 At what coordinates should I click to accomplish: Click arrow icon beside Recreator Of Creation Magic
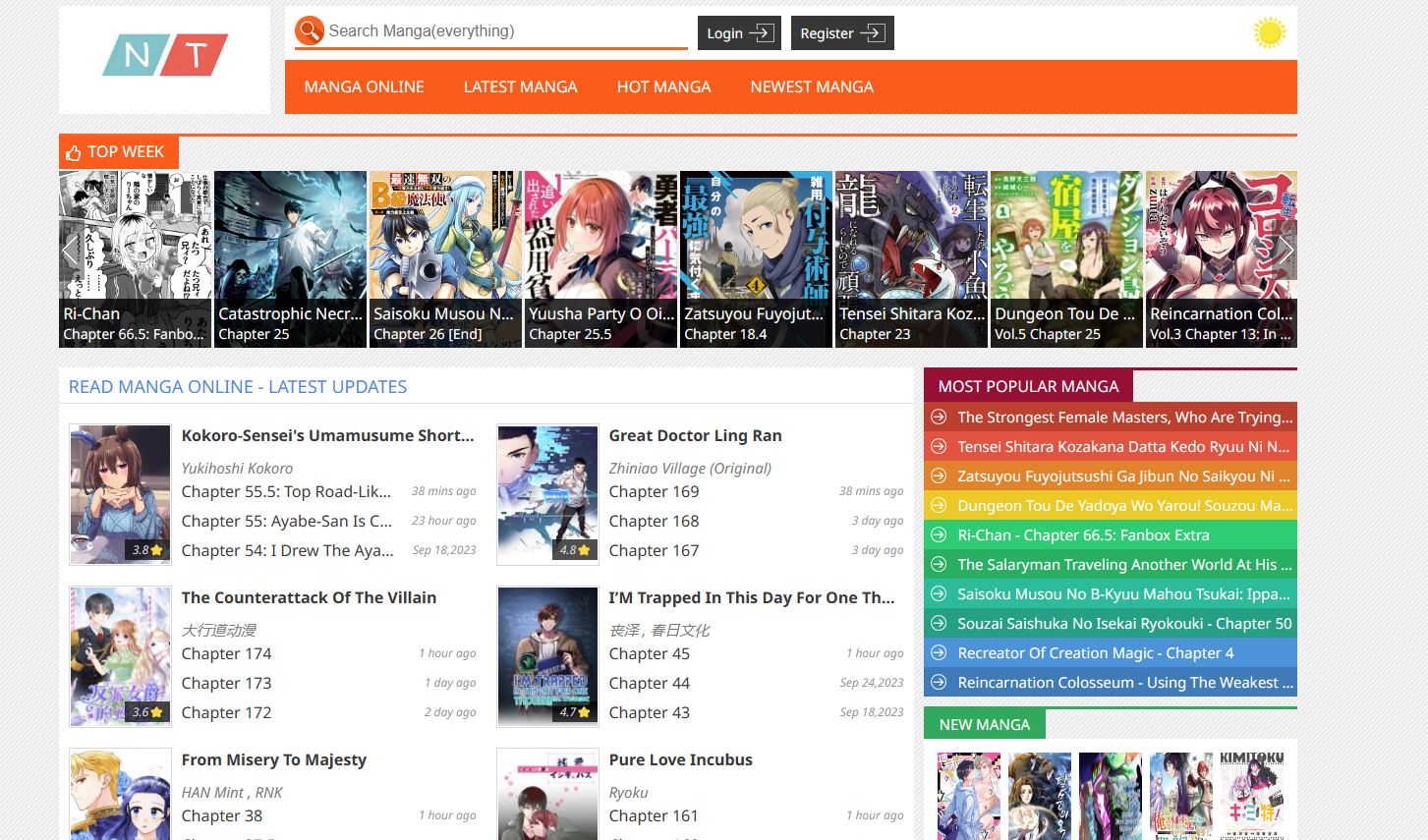click(x=939, y=652)
